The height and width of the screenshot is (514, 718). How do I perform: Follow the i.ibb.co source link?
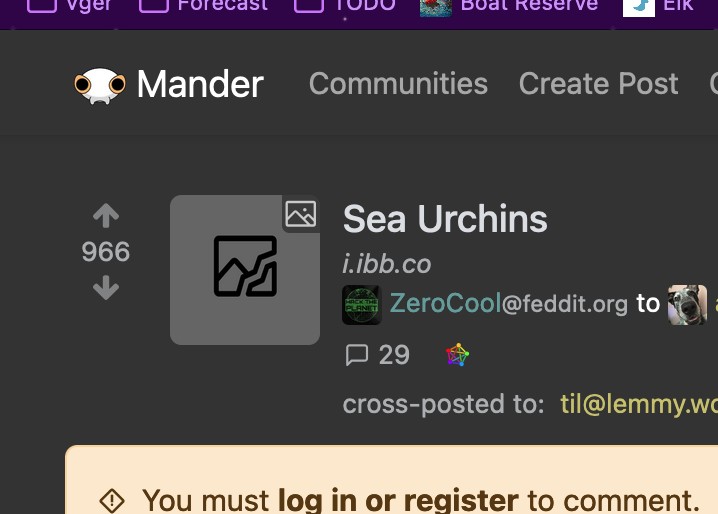(387, 264)
